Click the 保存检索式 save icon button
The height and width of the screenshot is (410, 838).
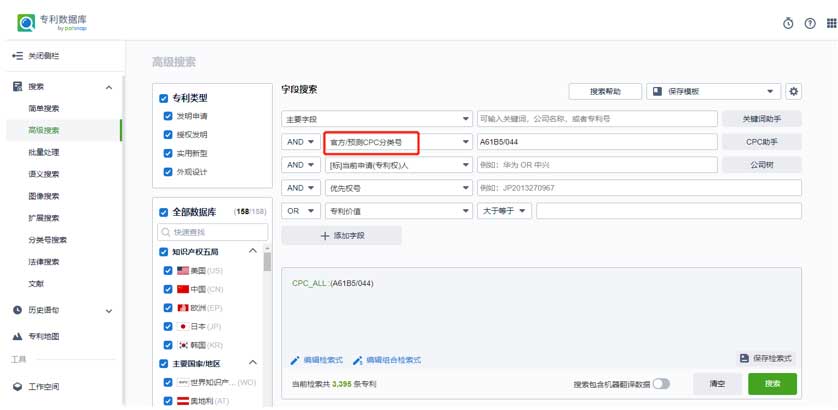pyautogui.click(x=766, y=358)
